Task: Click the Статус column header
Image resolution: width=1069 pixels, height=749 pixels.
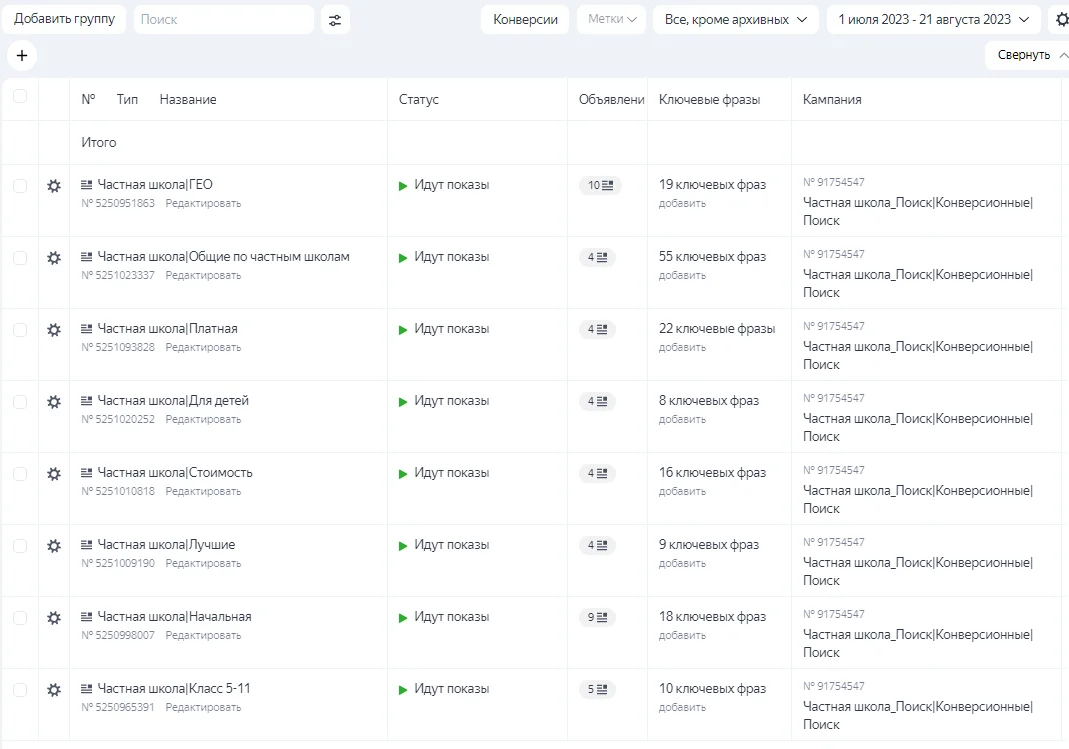Action: [x=419, y=100]
